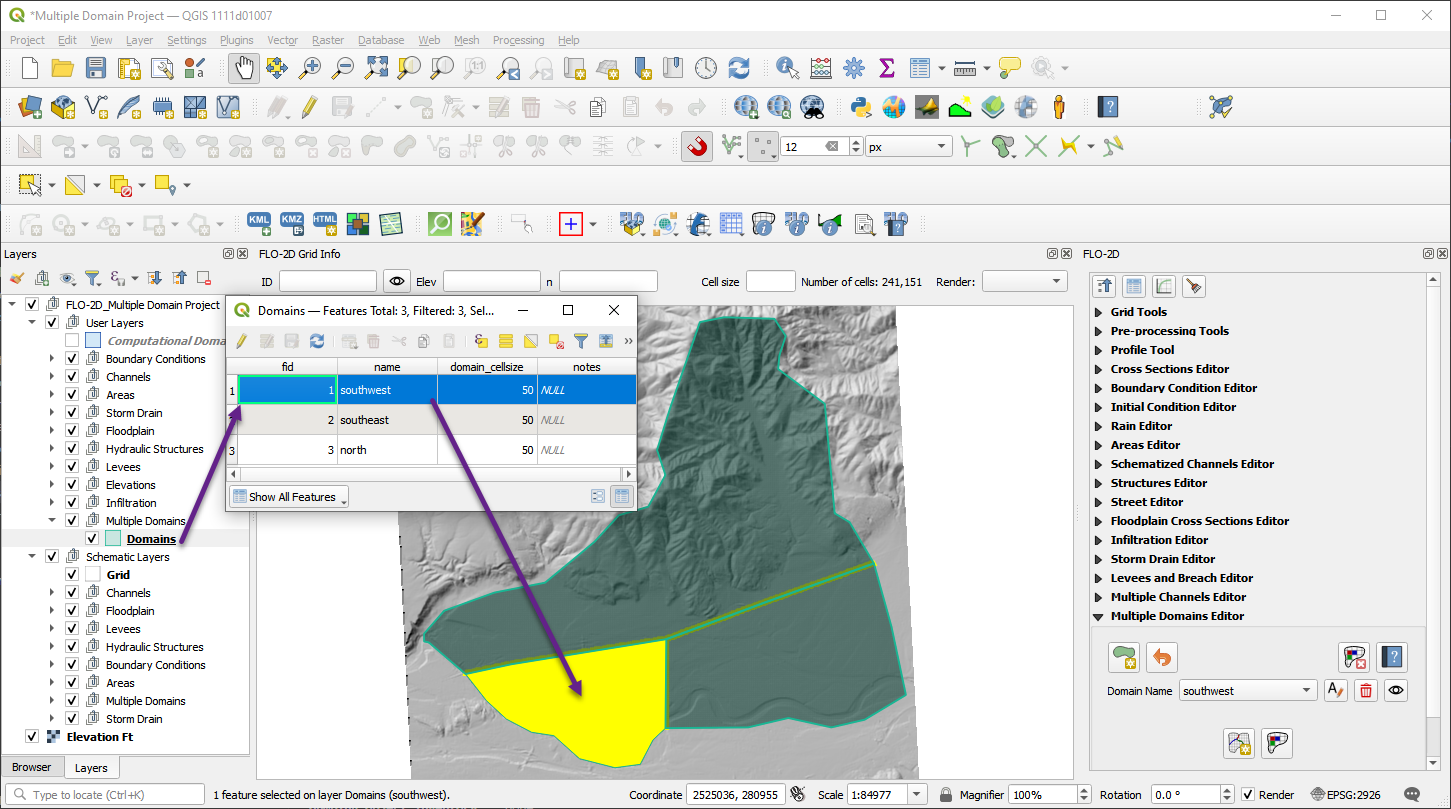Click the Save Project floppy disk icon
This screenshot has width=1451, height=809.
pyautogui.click(x=96, y=68)
